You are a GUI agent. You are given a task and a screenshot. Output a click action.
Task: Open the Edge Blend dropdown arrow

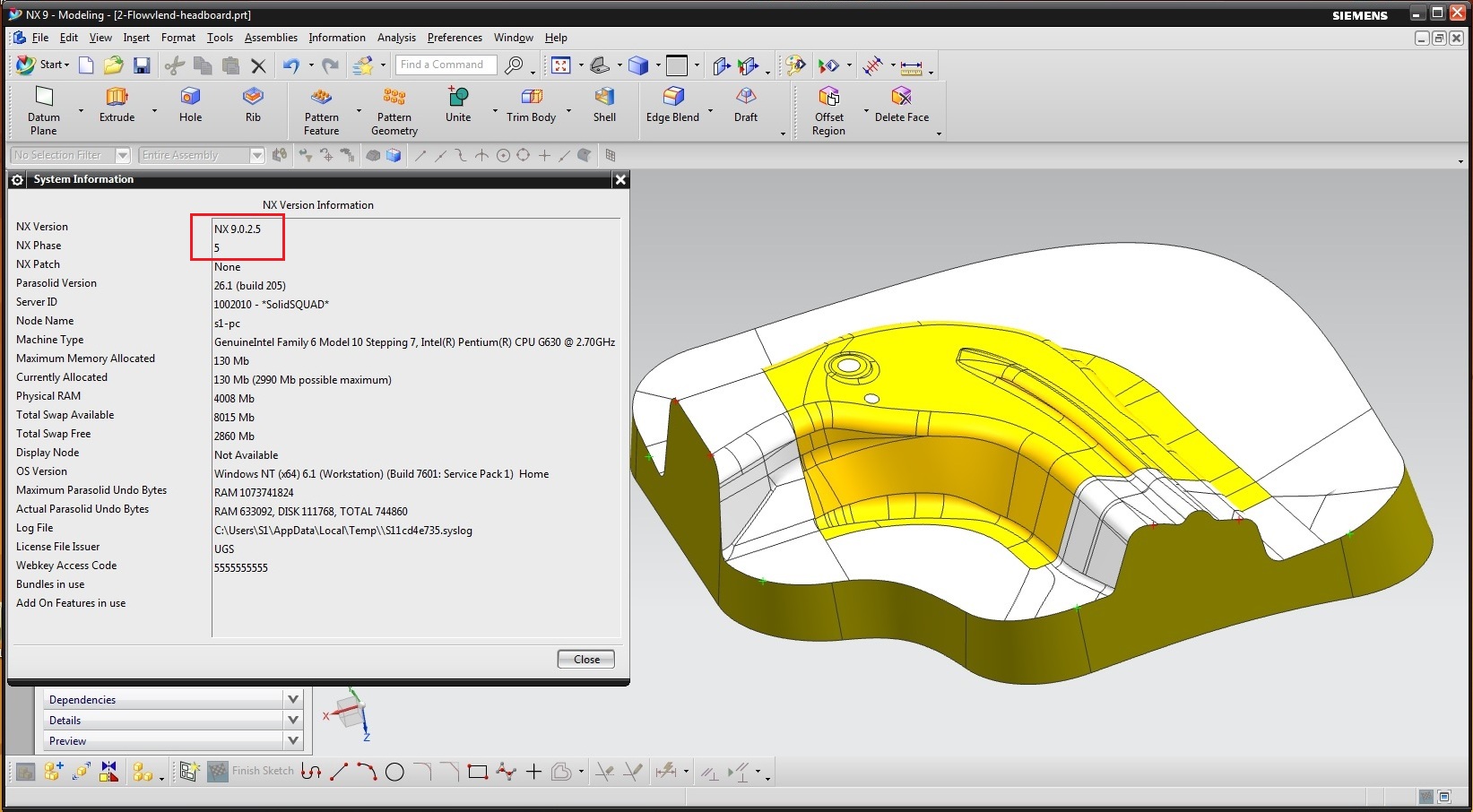[710, 111]
